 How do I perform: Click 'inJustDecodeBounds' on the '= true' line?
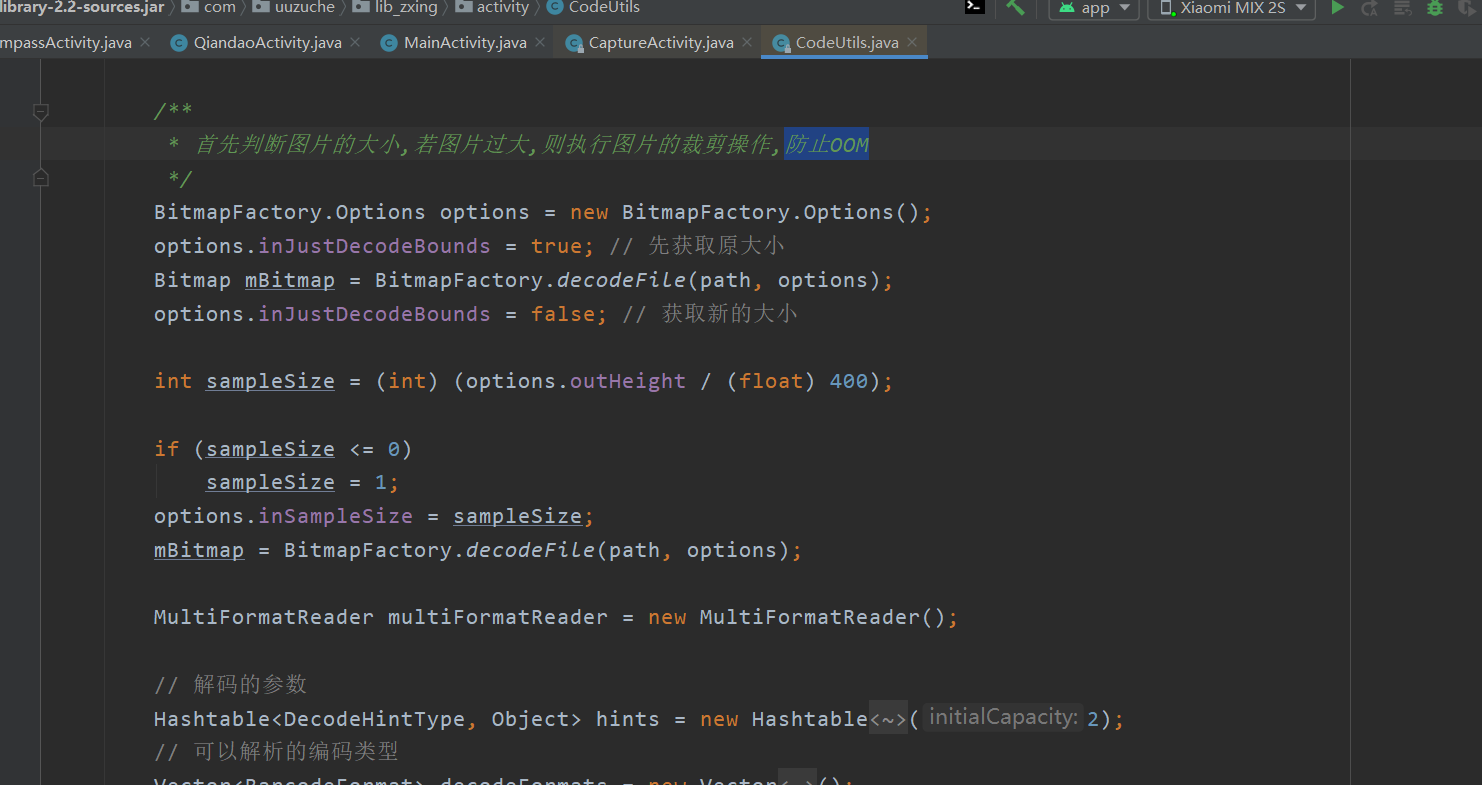374,246
